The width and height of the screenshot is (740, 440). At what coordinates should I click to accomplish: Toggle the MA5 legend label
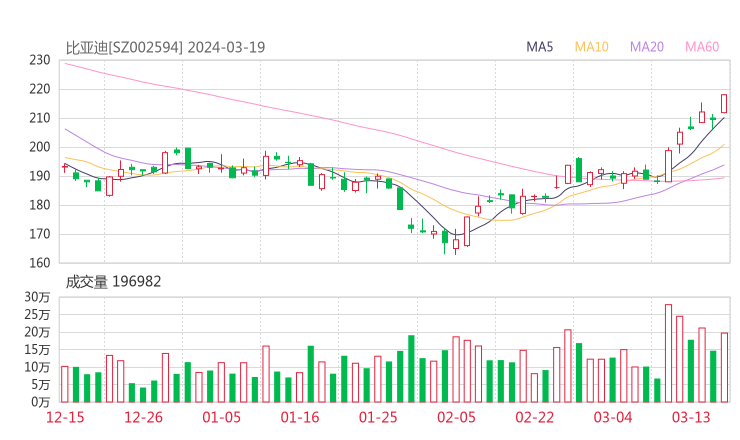(x=540, y=47)
